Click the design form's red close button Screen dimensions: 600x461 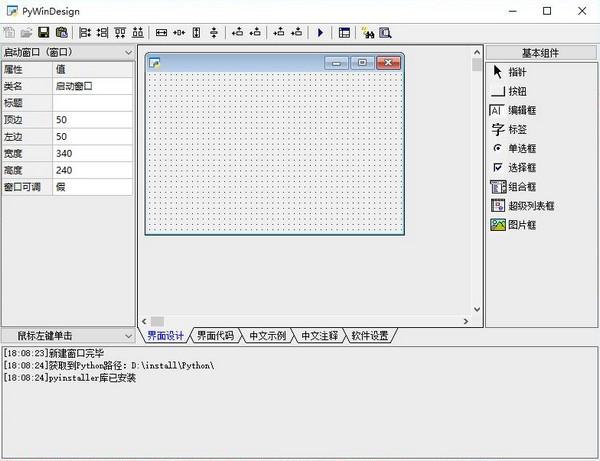pos(388,63)
